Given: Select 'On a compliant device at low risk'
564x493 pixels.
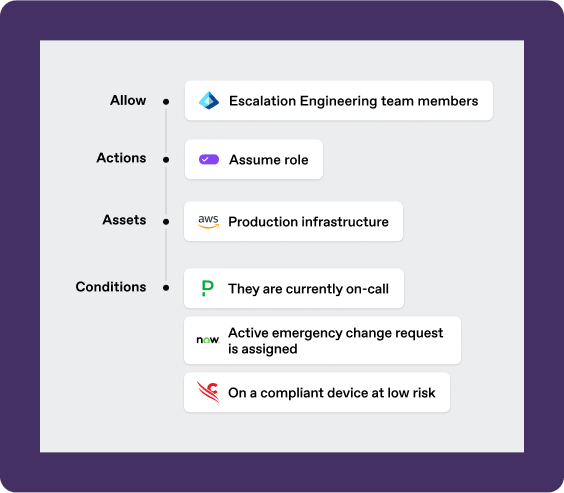Looking at the screenshot, I should pyautogui.click(x=317, y=392).
